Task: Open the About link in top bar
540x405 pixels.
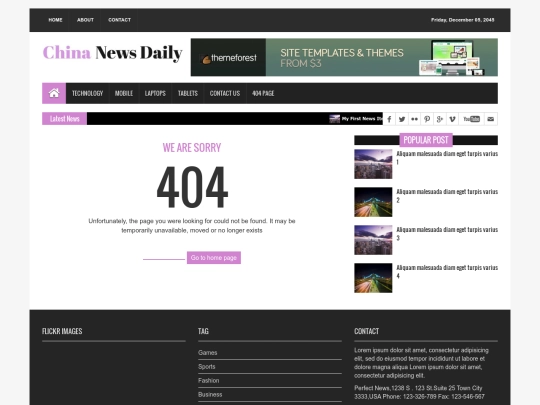Action: pos(85,20)
